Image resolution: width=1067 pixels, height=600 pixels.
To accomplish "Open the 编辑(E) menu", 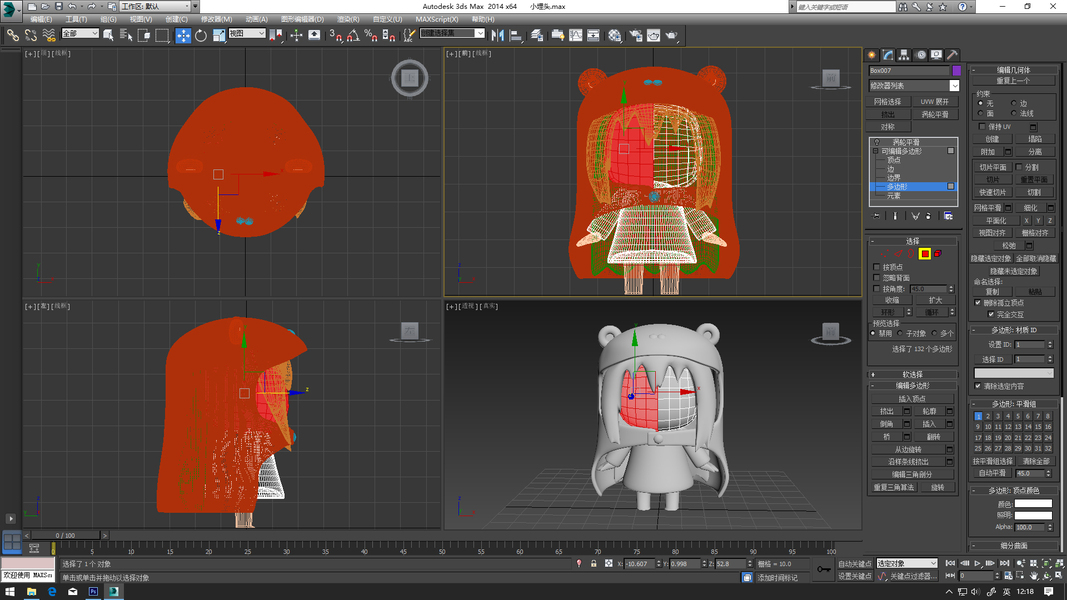I will click(x=41, y=19).
